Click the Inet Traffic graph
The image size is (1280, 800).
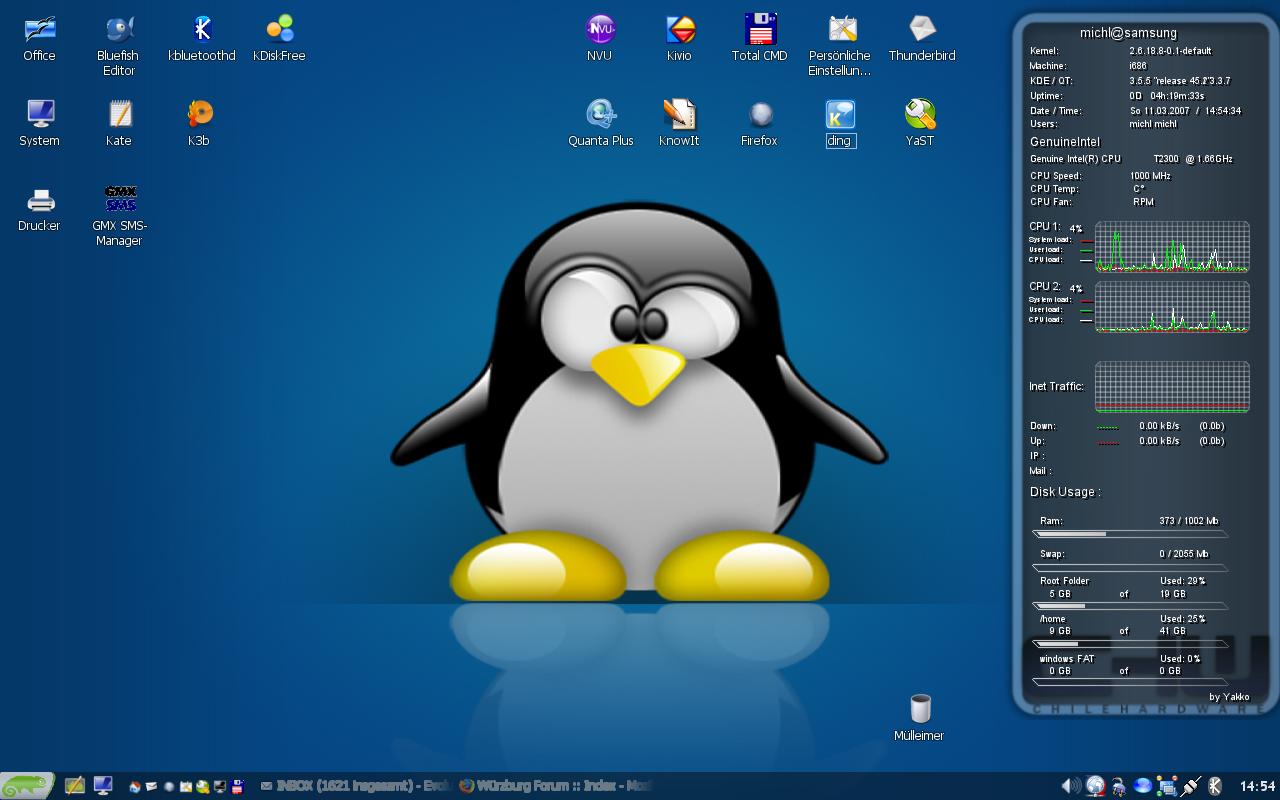[1172, 387]
